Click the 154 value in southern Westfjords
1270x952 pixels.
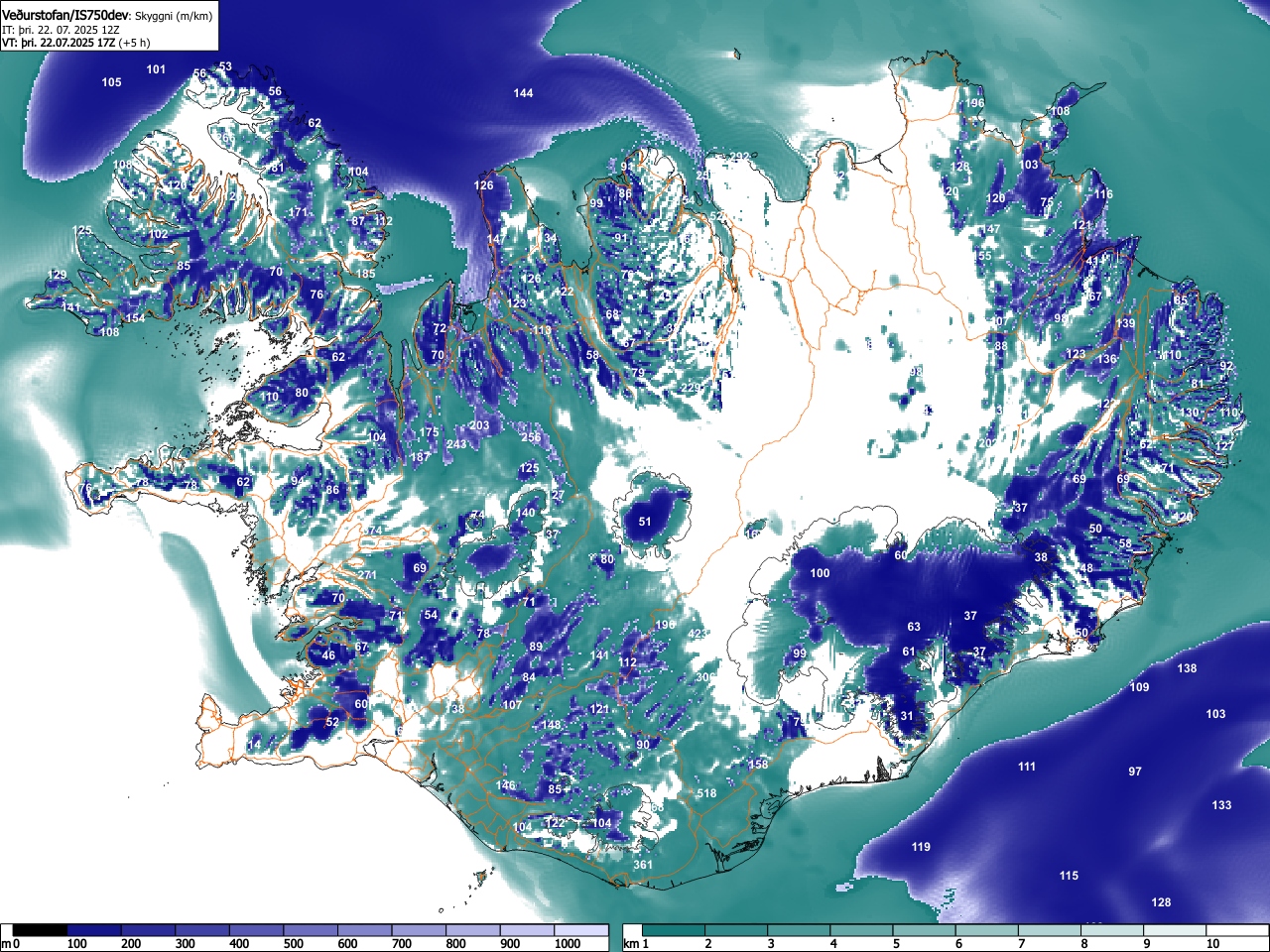(134, 318)
